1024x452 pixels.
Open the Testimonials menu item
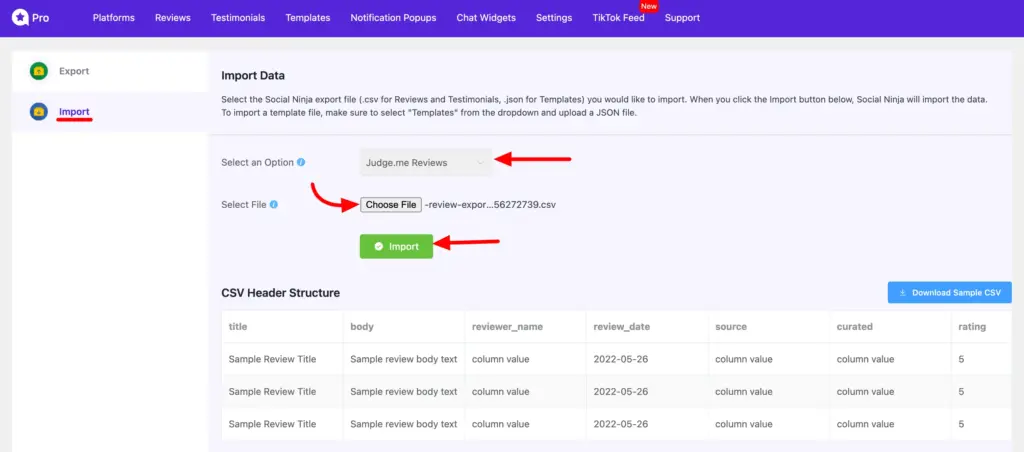coord(238,18)
